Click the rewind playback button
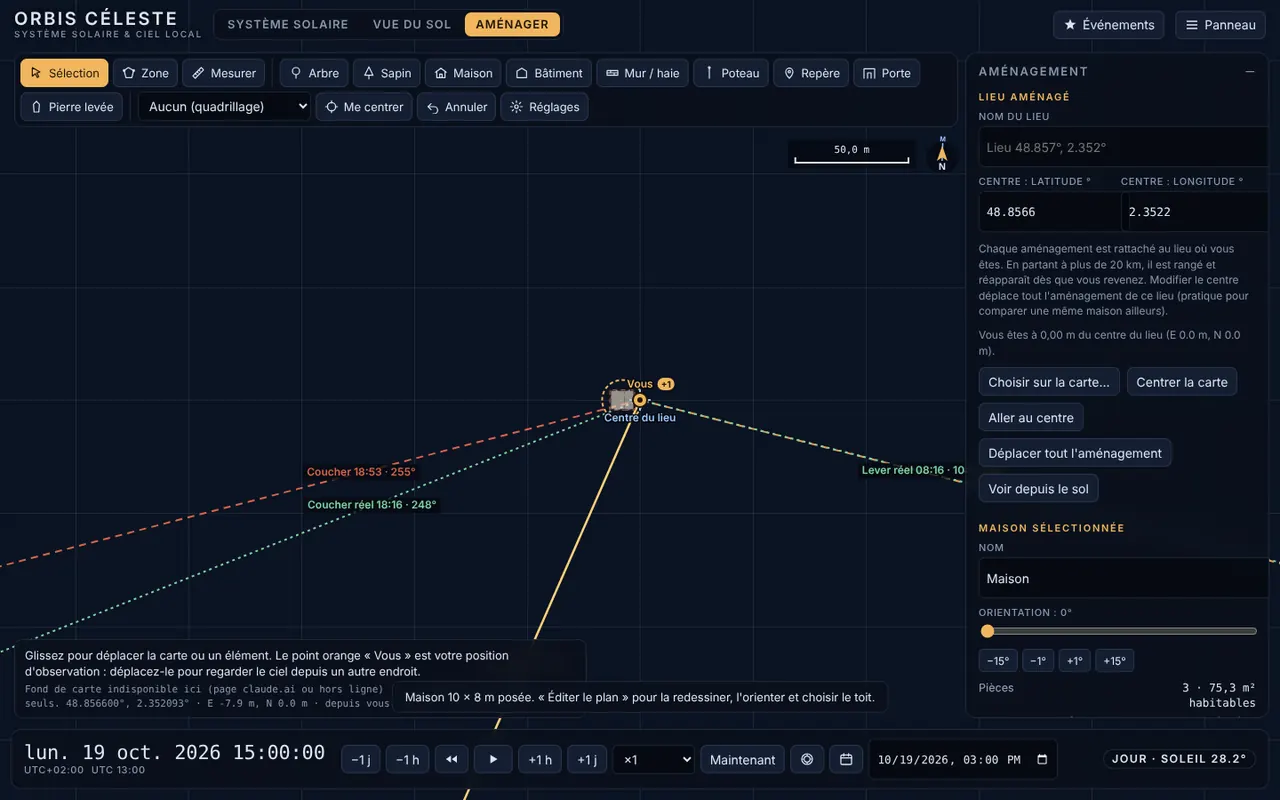 (451, 760)
